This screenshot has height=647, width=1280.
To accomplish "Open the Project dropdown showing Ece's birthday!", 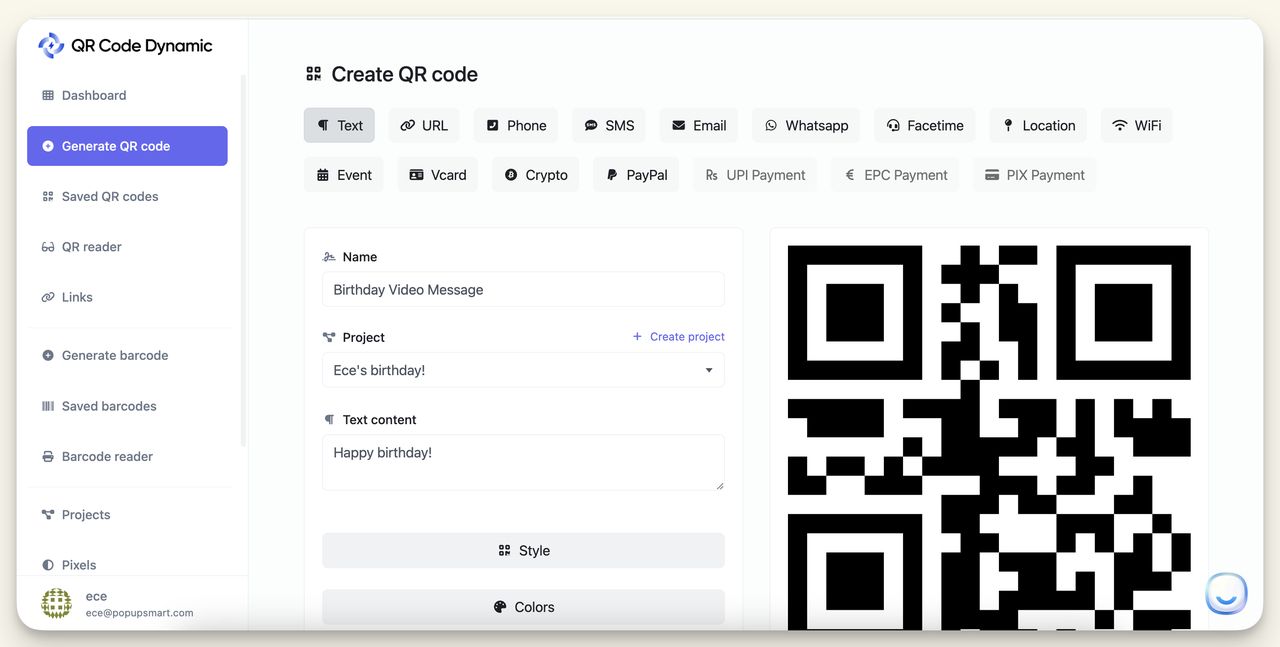I will click(523, 370).
